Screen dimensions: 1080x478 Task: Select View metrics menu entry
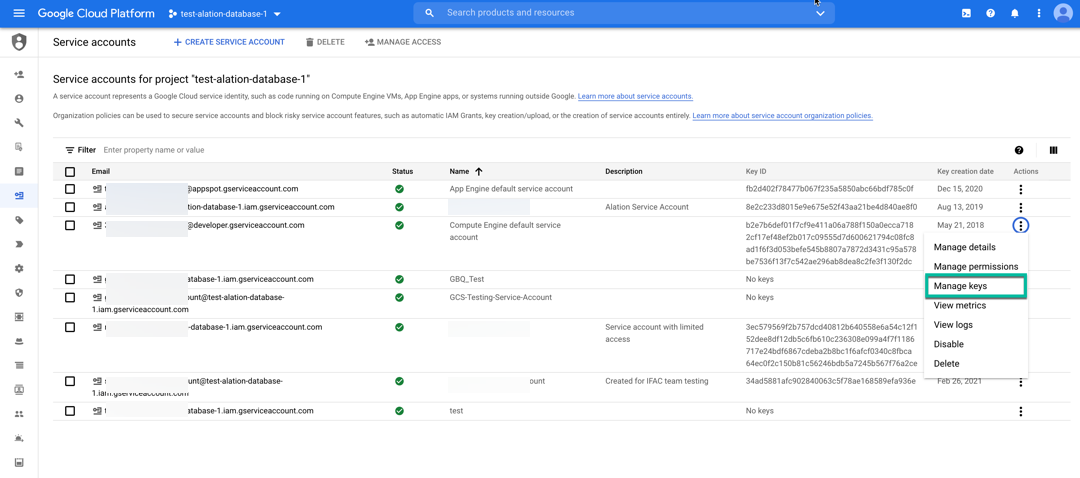[959, 305]
